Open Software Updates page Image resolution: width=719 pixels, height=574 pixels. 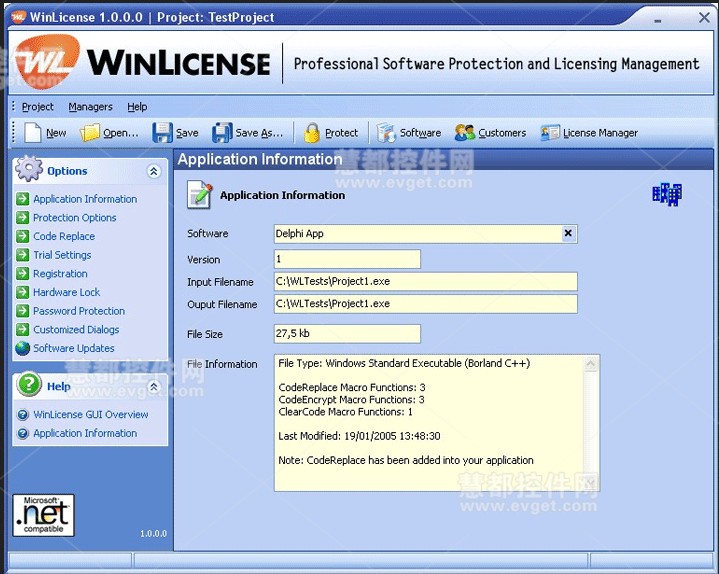[x=74, y=348]
